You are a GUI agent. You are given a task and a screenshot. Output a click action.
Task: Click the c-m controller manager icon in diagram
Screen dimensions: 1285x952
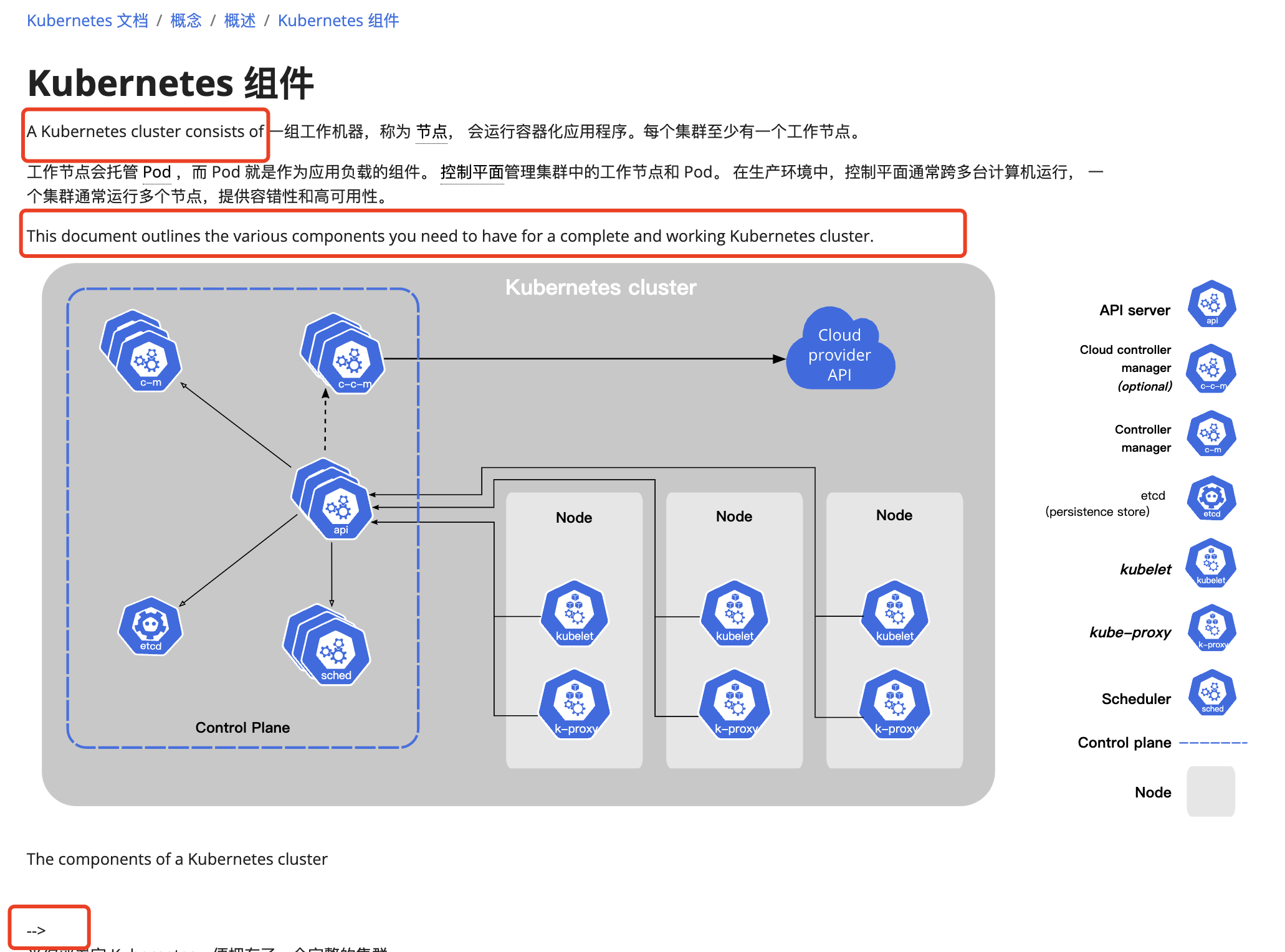pyautogui.click(x=150, y=361)
